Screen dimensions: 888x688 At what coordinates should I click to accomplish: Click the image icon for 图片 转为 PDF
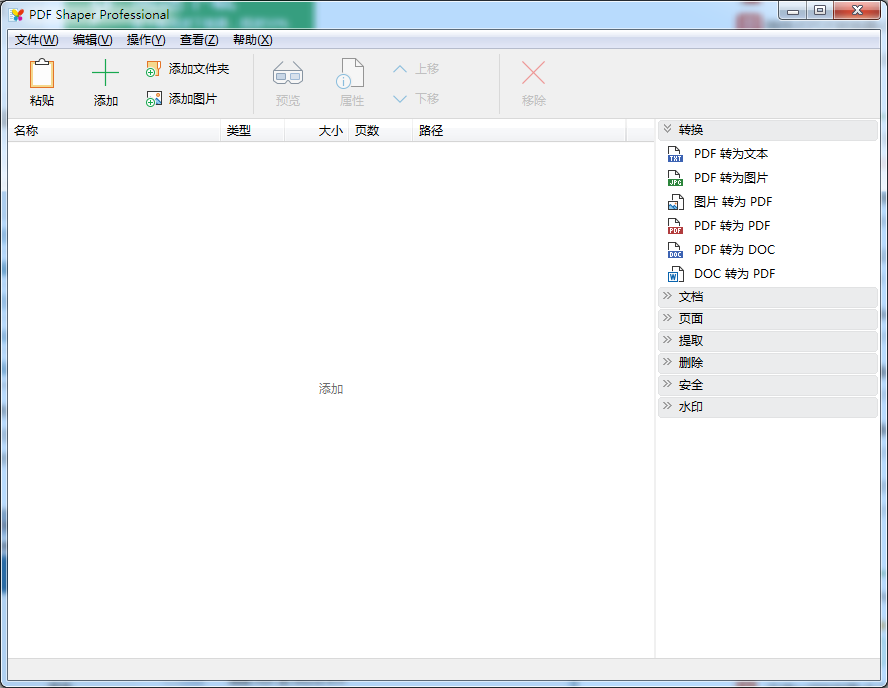click(x=675, y=202)
